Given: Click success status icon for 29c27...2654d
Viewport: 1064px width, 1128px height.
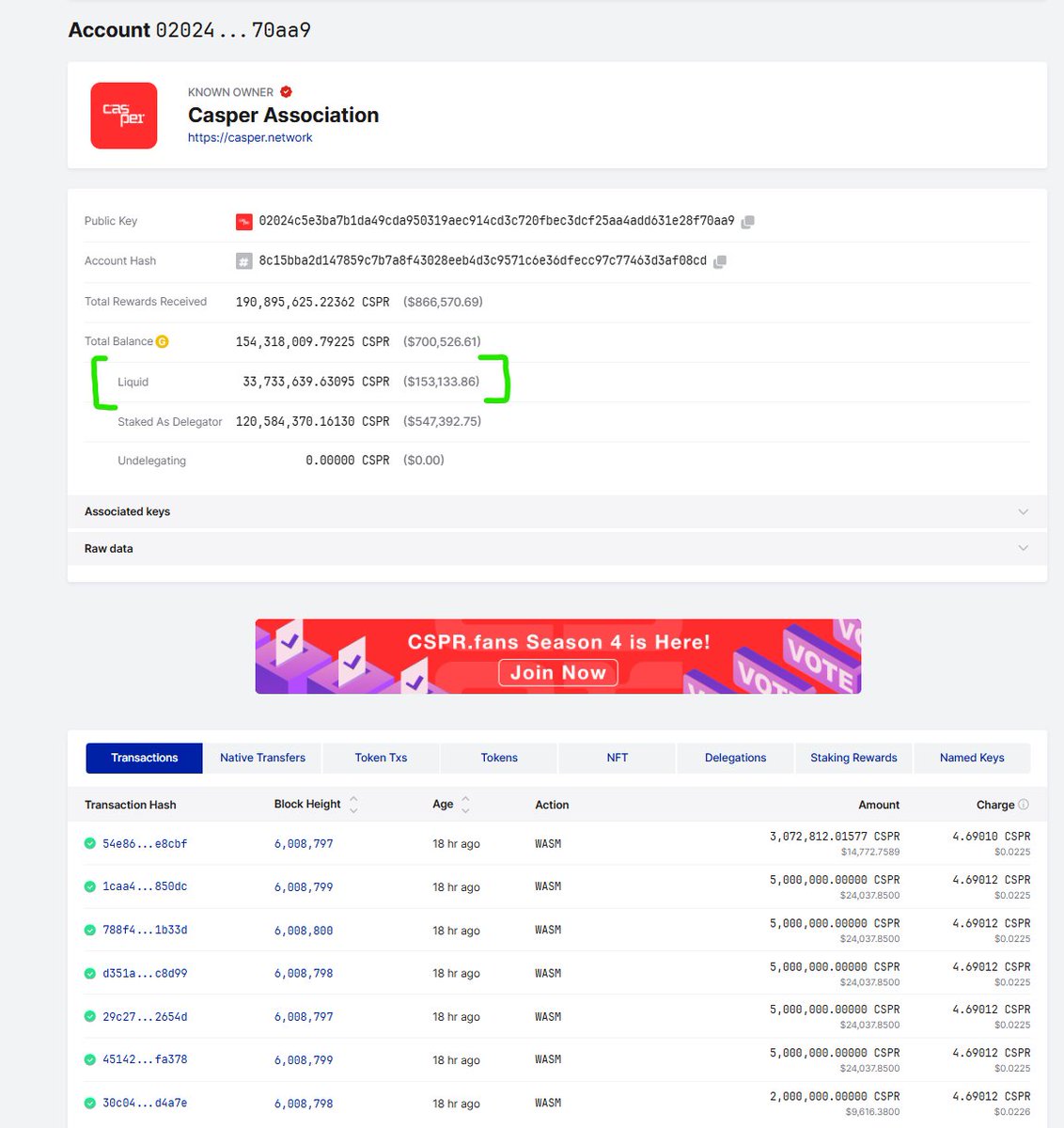Looking at the screenshot, I should pyautogui.click(x=90, y=1016).
